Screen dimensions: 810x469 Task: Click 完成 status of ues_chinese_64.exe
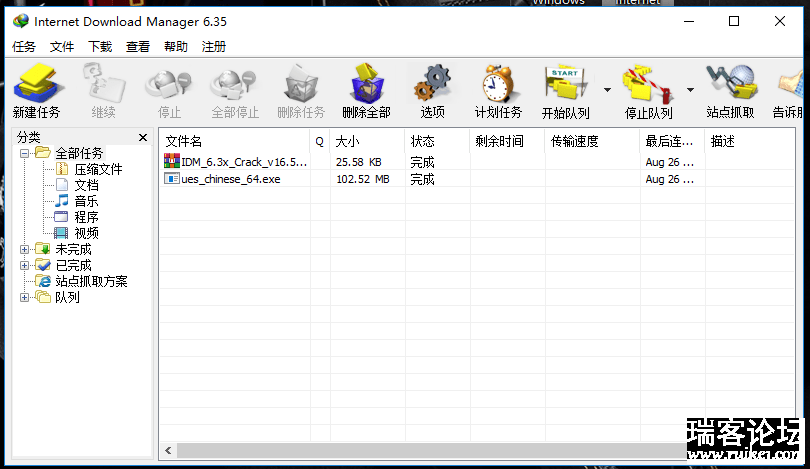(x=423, y=179)
